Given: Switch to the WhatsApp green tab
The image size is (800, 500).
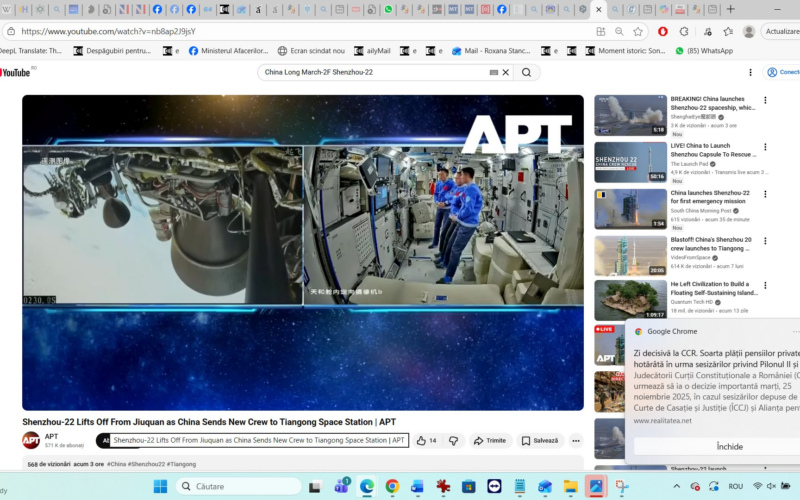Looking at the screenshot, I should (x=388, y=9).
